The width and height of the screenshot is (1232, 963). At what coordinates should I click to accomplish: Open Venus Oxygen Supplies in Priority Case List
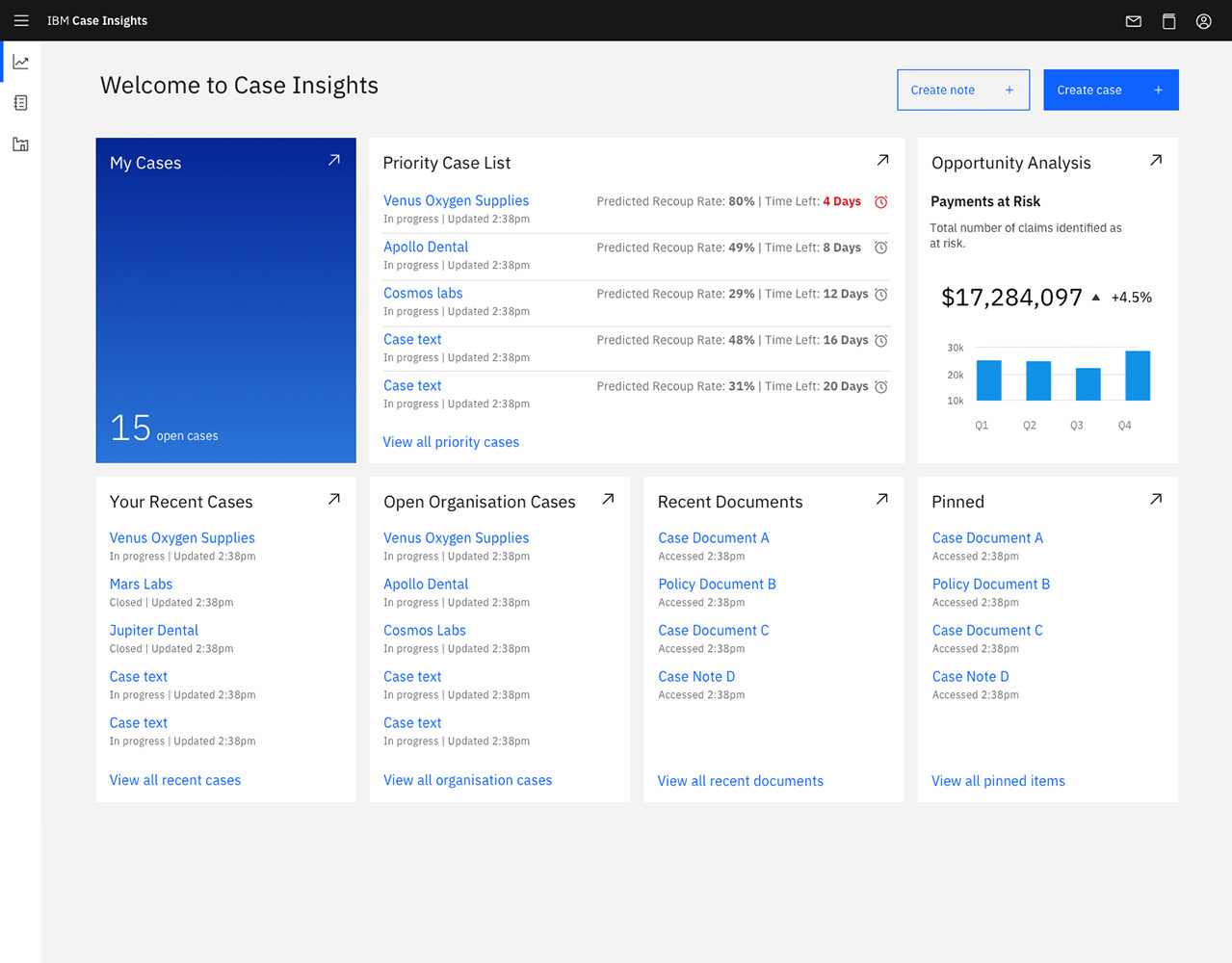457,200
